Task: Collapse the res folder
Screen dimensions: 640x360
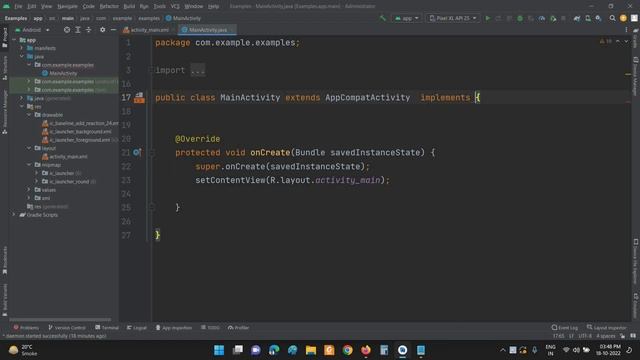Action: pyautogui.click(x=22, y=107)
